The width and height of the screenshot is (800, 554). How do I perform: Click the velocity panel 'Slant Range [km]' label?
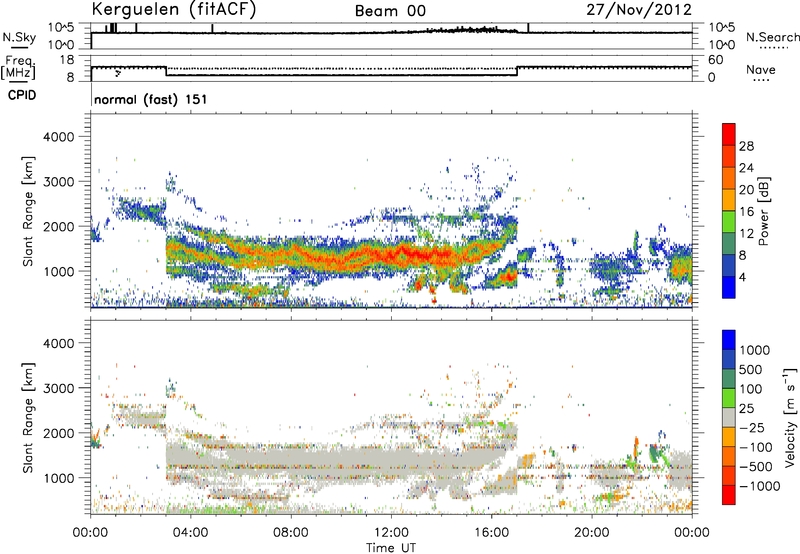pyautogui.click(x=28, y=417)
